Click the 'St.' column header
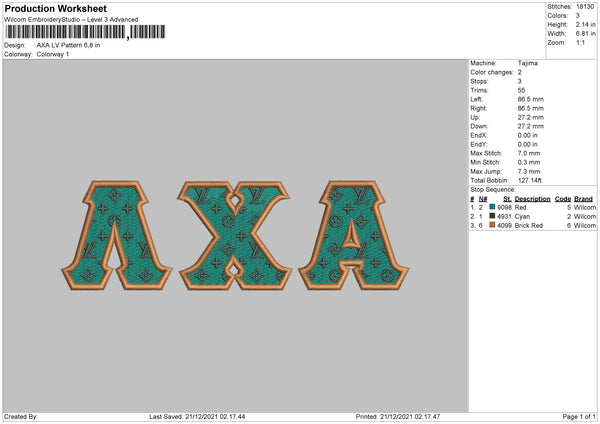This screenshot has height=424, width=600. [x=507, y=199]
